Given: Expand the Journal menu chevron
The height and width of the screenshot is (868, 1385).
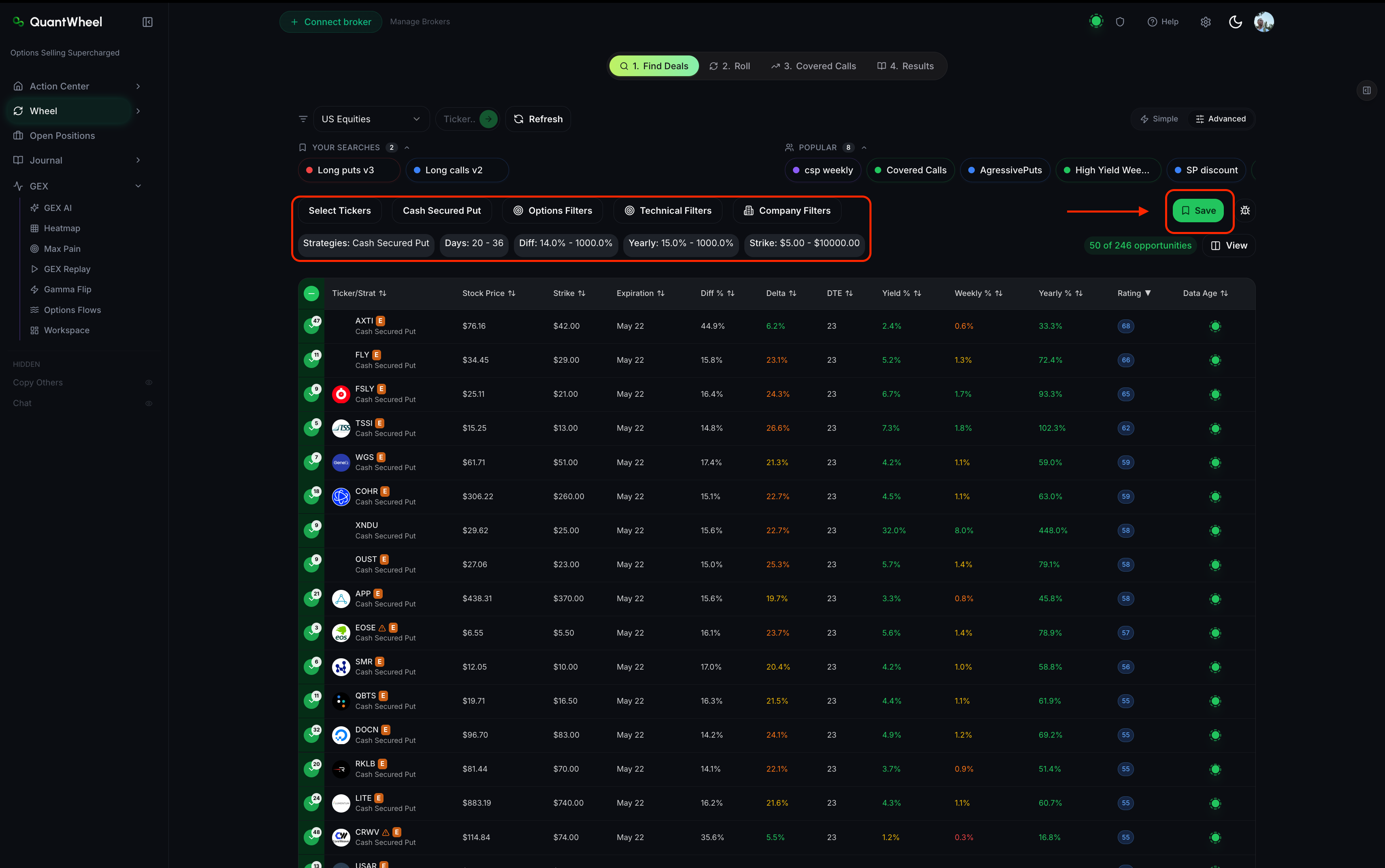Looking at the screenshot, I should tap(138, 160).
